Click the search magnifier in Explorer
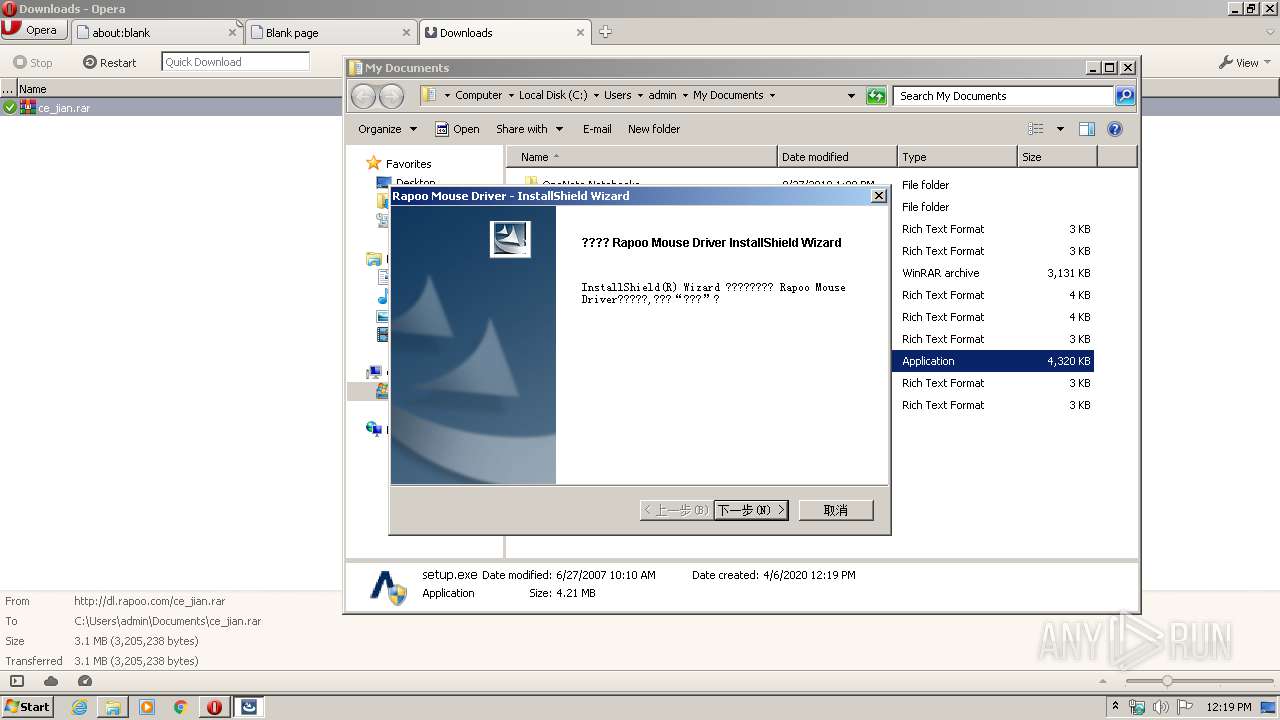 [x=1125, y=96]
